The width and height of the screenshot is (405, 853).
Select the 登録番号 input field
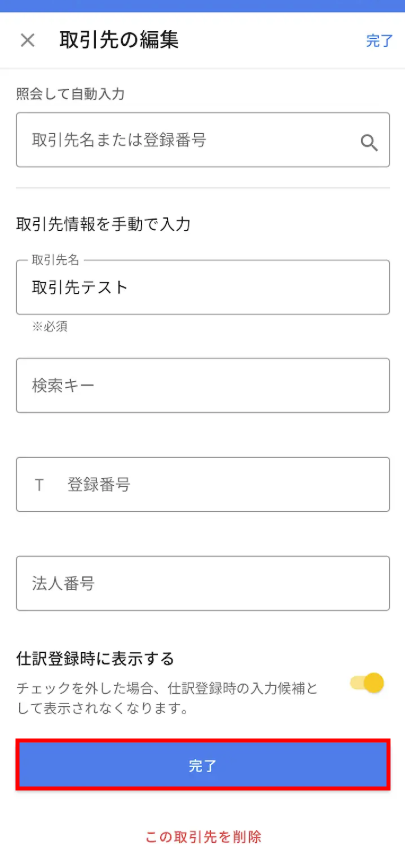click(x=202, y=484)
